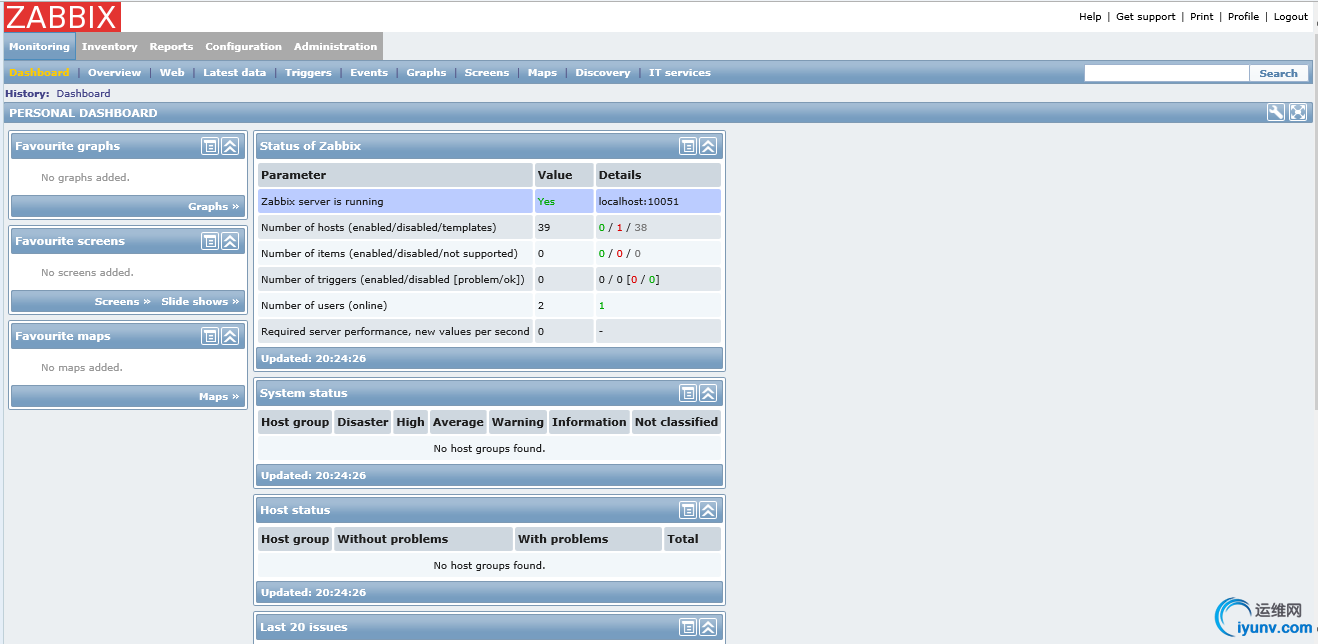Open Screens submenu item
The width and height of the screenshot is (1318, 644).
click(x=487, y=72)
